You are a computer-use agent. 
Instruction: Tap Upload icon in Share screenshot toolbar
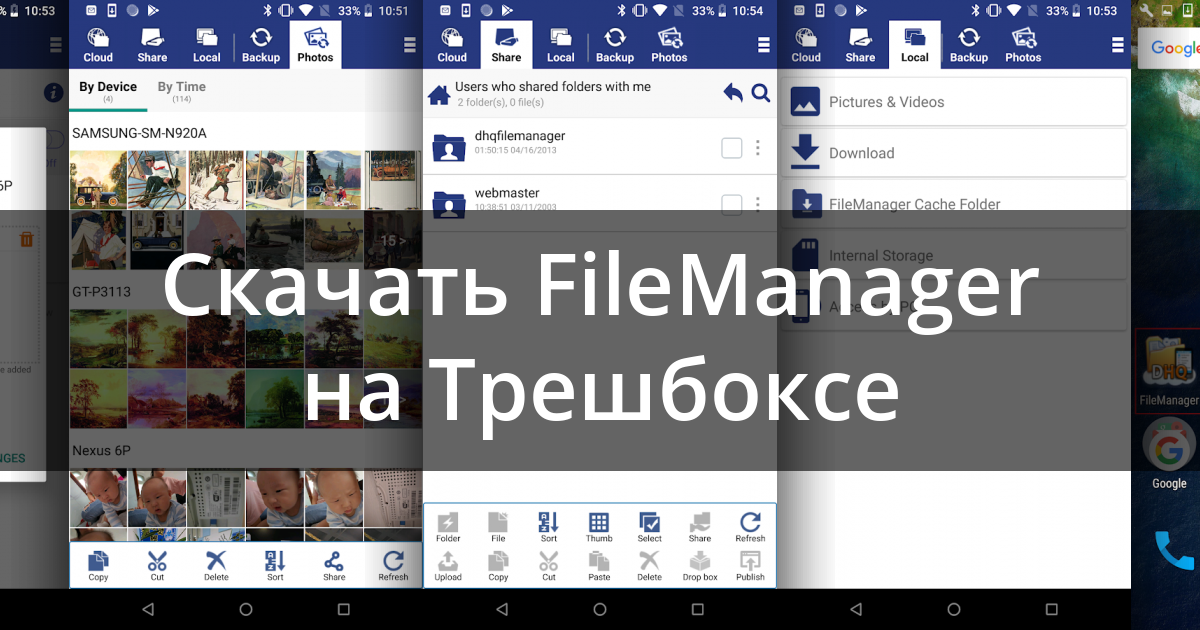point(448,566)
